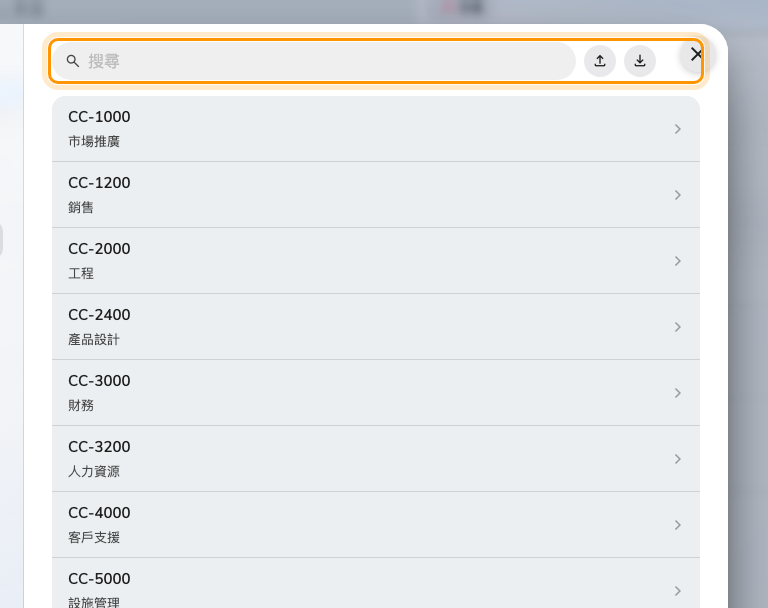Open the CC-3000 財務 row chevron
This screenshot has width=768, height=608.
(678, 393)
